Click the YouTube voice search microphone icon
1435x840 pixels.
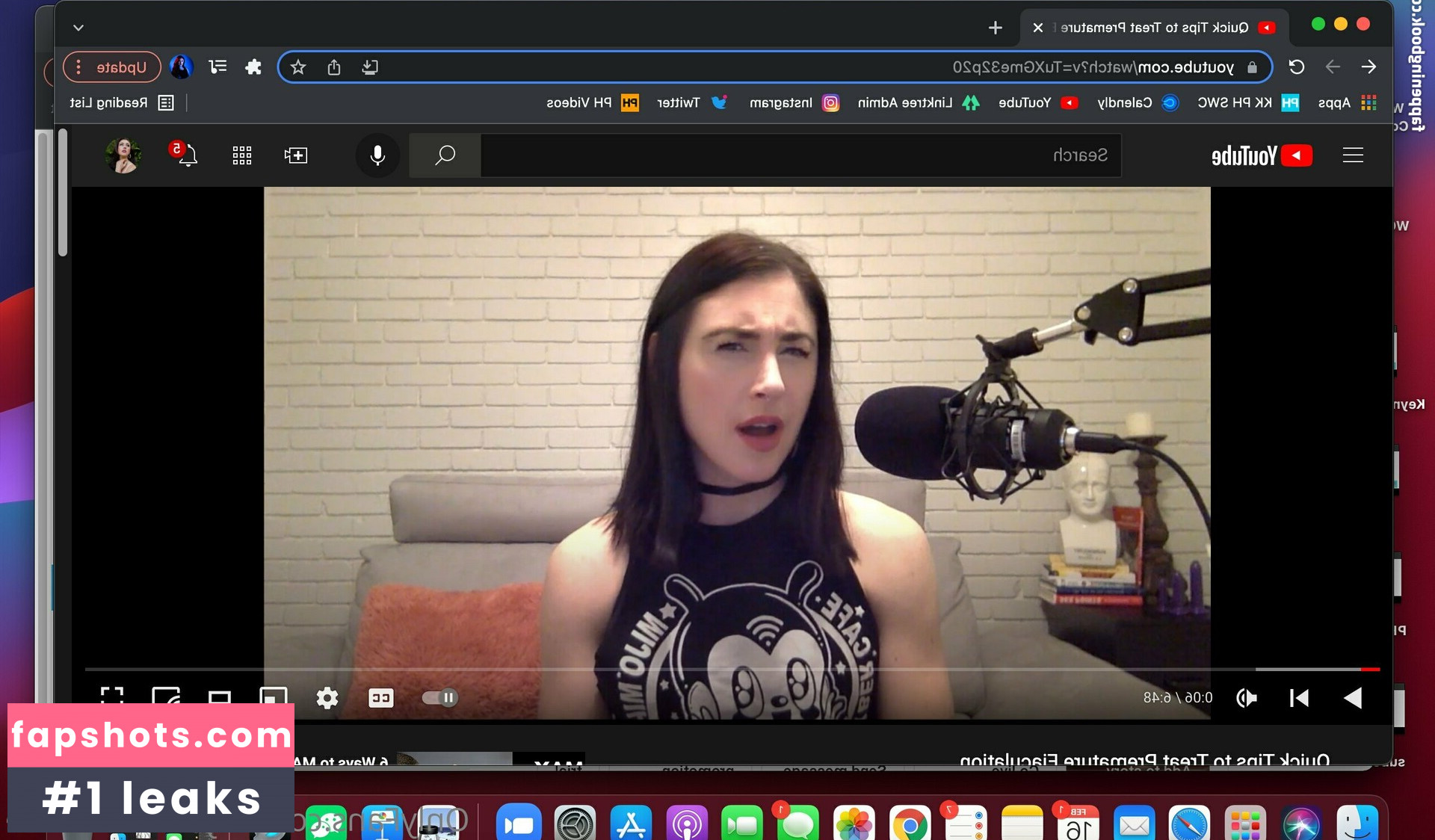tap(377, 155)
